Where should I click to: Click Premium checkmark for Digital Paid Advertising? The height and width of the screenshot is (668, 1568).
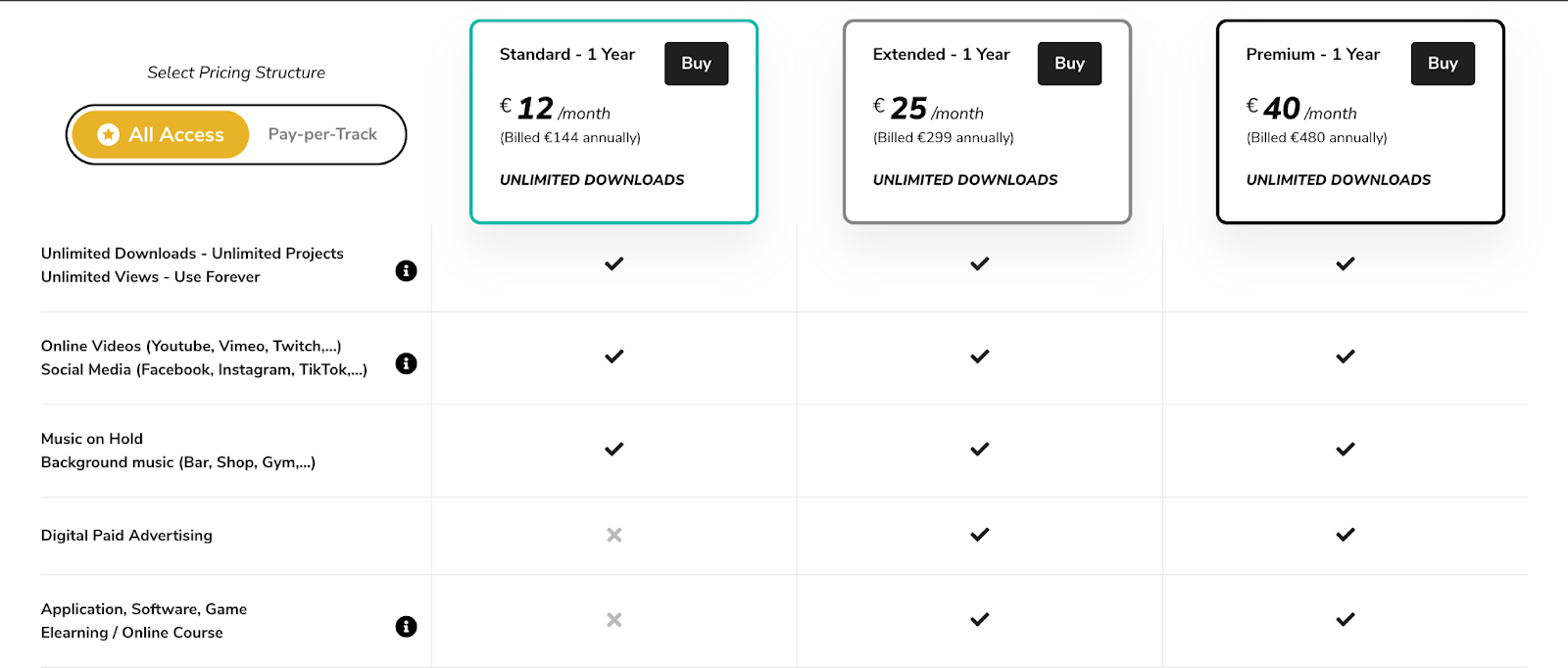click(1346, 535)
